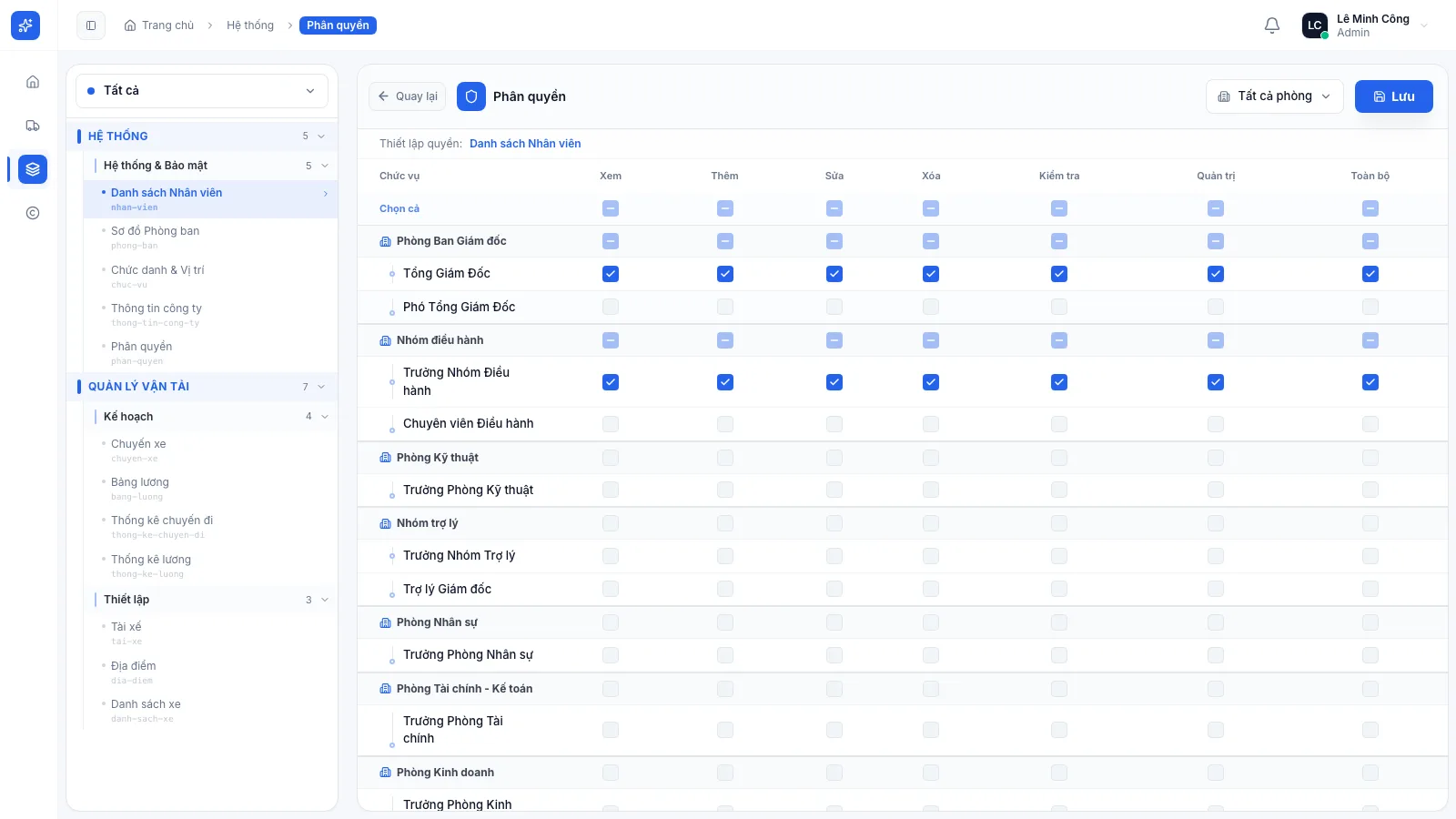Toggle Chọn cả checkbox in Xóa column
This screenshot has width=1456, height=819.
click(931, 208)
